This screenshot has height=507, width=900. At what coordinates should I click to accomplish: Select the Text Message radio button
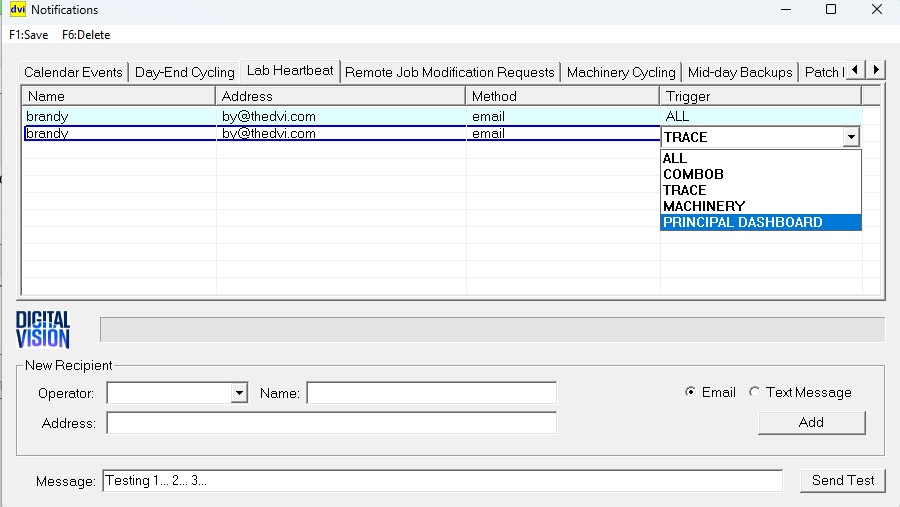(755, 392)
